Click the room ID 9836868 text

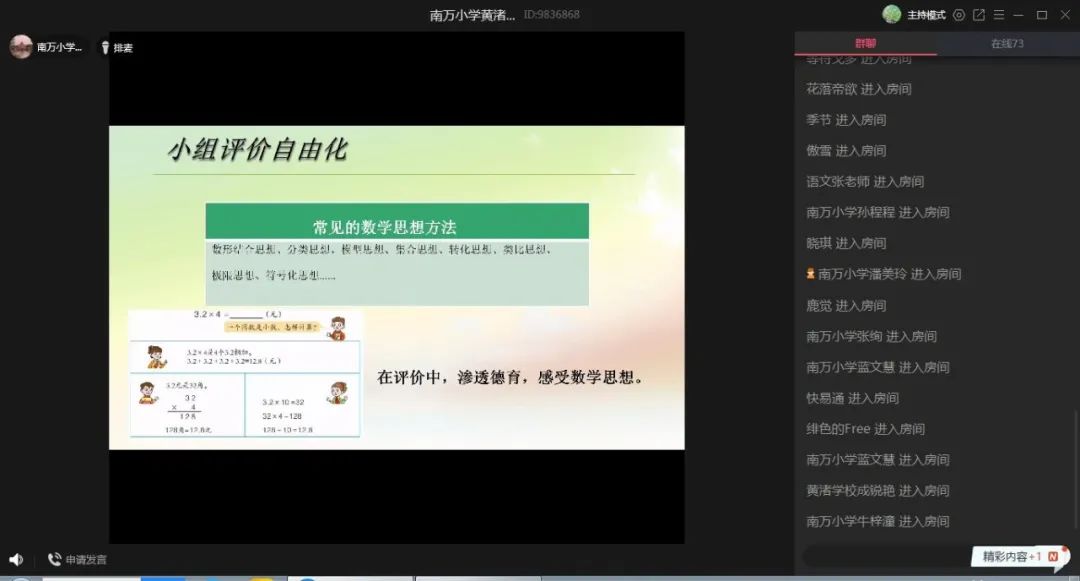pyautogui.click(x=552, y=15)
